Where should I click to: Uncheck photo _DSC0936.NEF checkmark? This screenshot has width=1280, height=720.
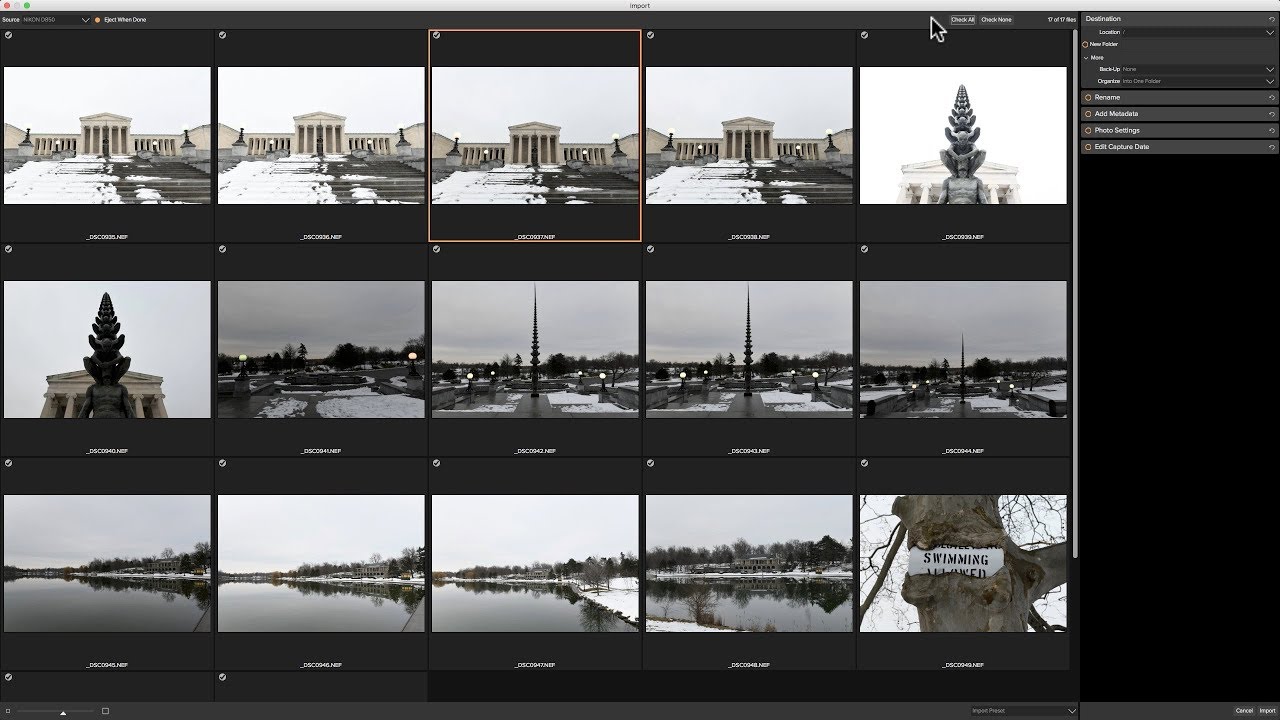coord(222,35)
